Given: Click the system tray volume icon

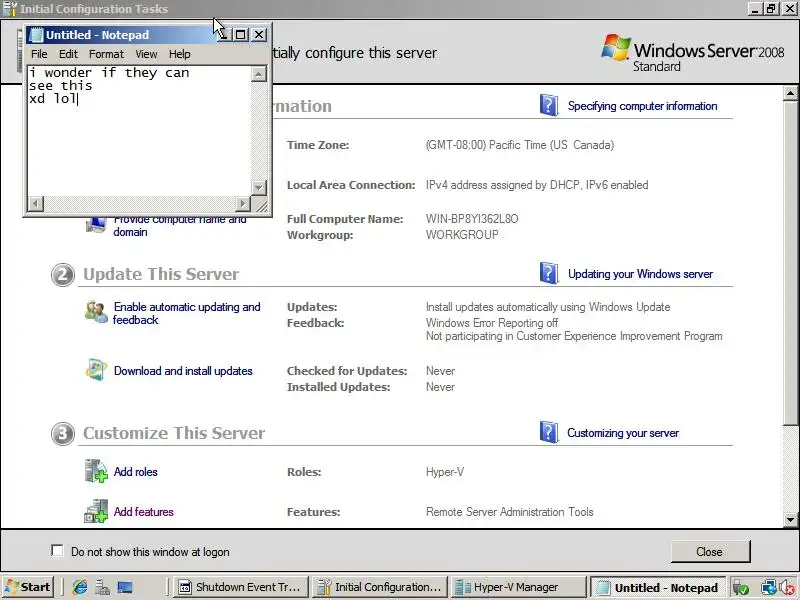Looking at the screenshot, I should [787, 588].
